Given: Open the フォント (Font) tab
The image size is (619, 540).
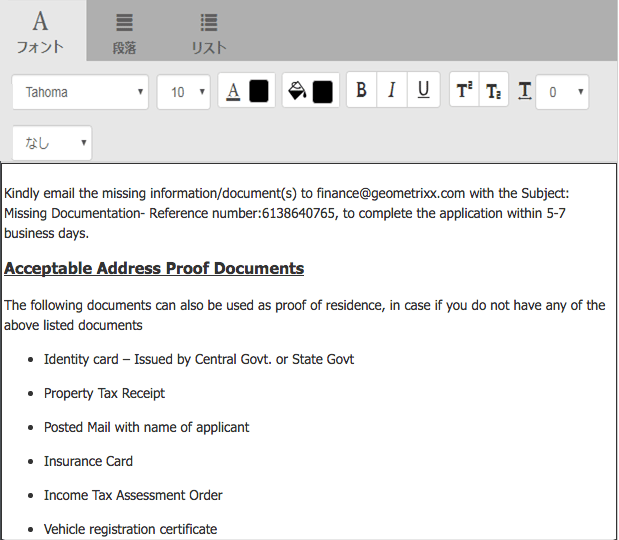Looking at the screenshot, I should (x=41, y=32).
